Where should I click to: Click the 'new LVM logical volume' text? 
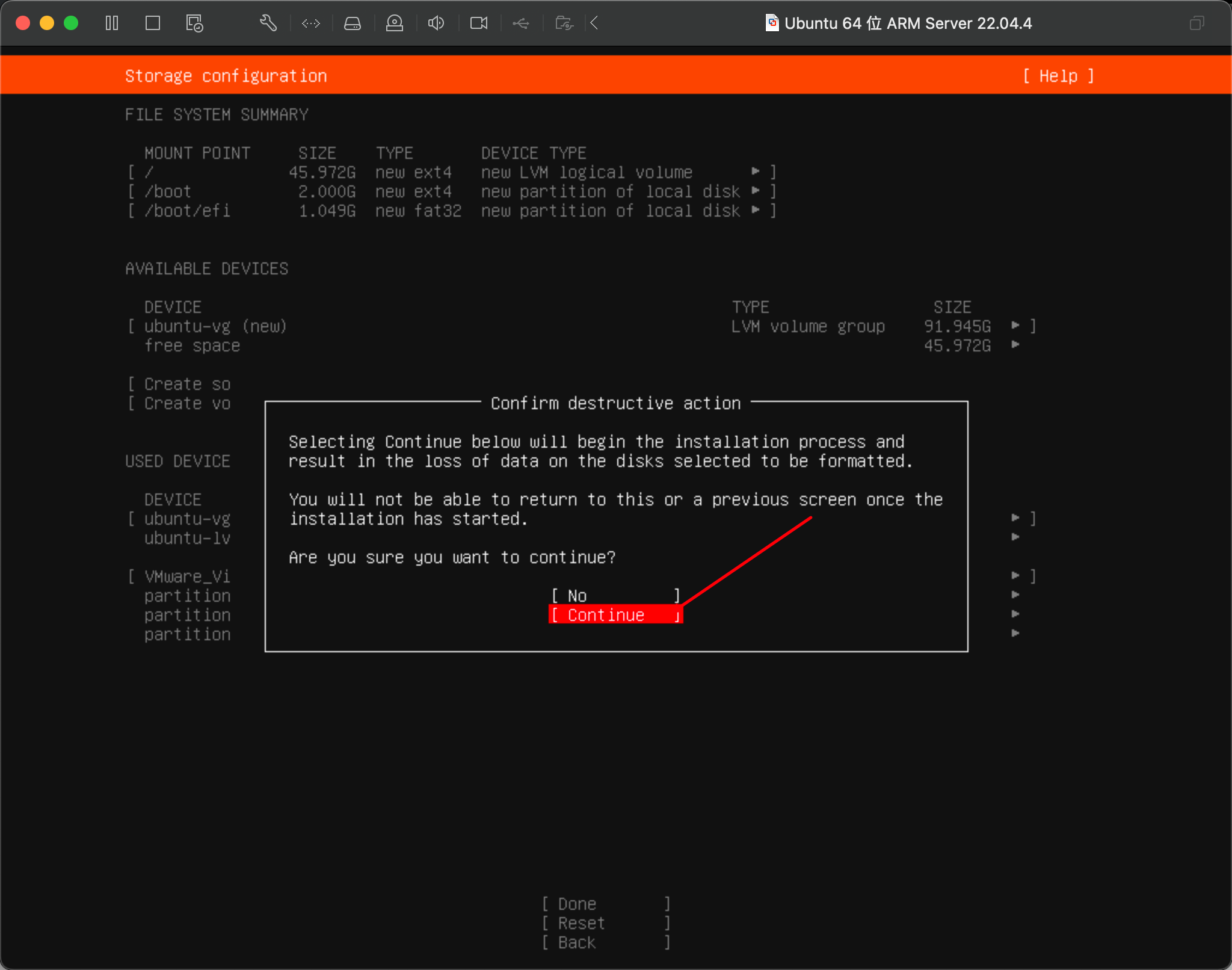[587, 172]
